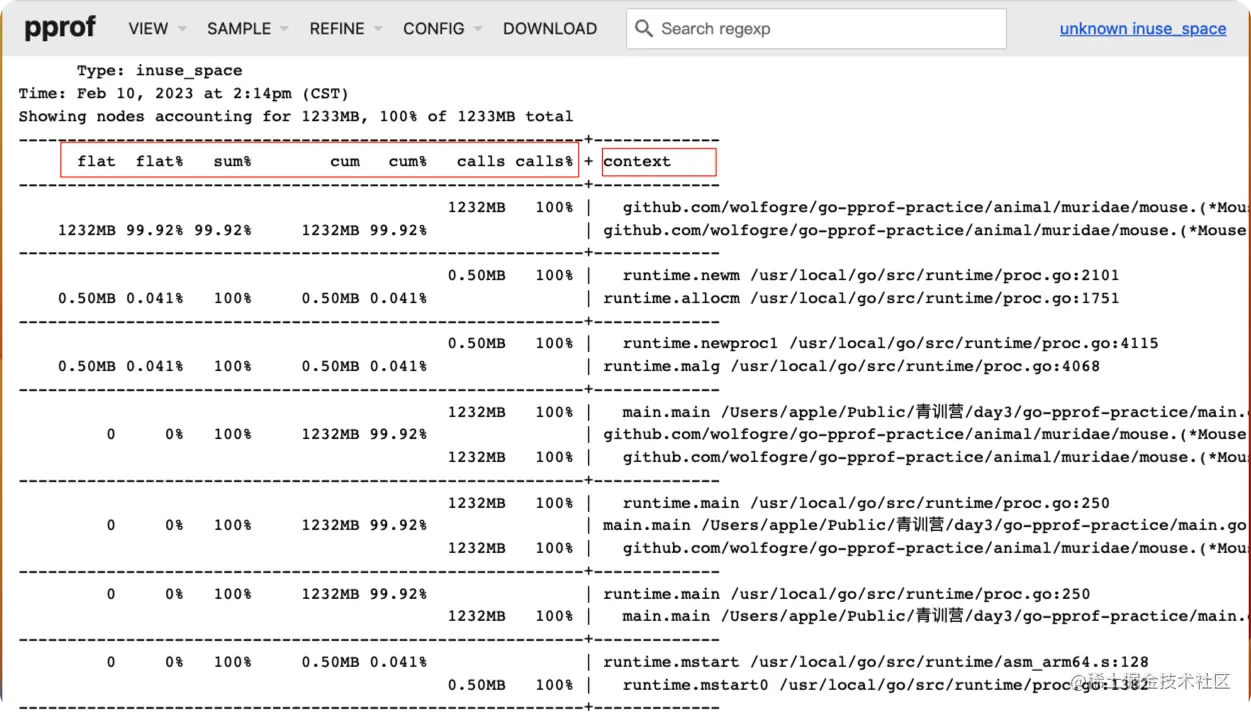Viewport: 1251px width, 712px height.
Task: Click the DOWNLOAD menu item
Action: (x=550, y=29)
